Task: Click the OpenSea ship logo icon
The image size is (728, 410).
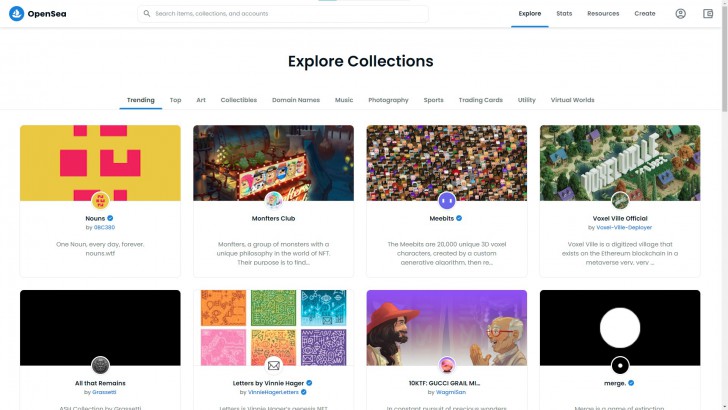Action: [17, 13]
